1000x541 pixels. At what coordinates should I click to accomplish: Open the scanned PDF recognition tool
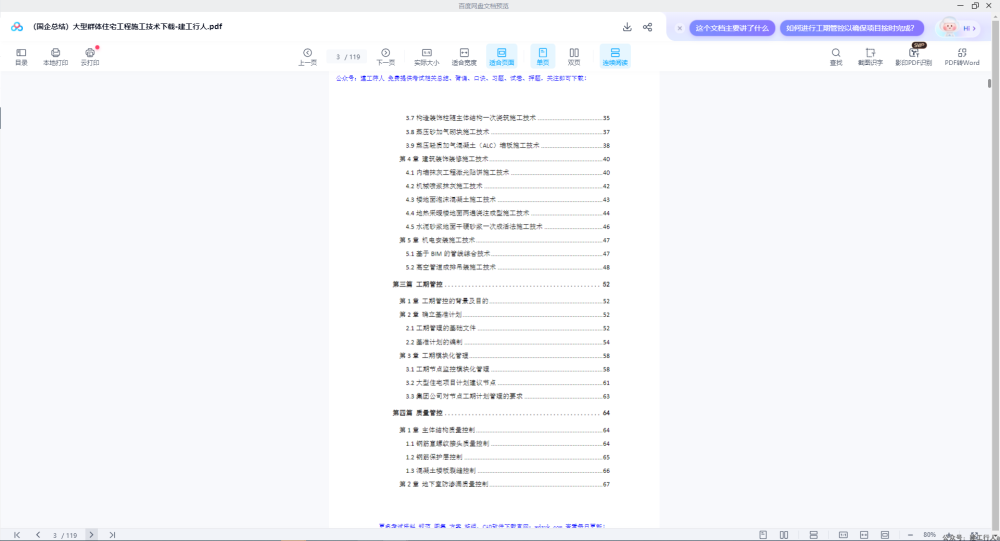coord(913,57)
